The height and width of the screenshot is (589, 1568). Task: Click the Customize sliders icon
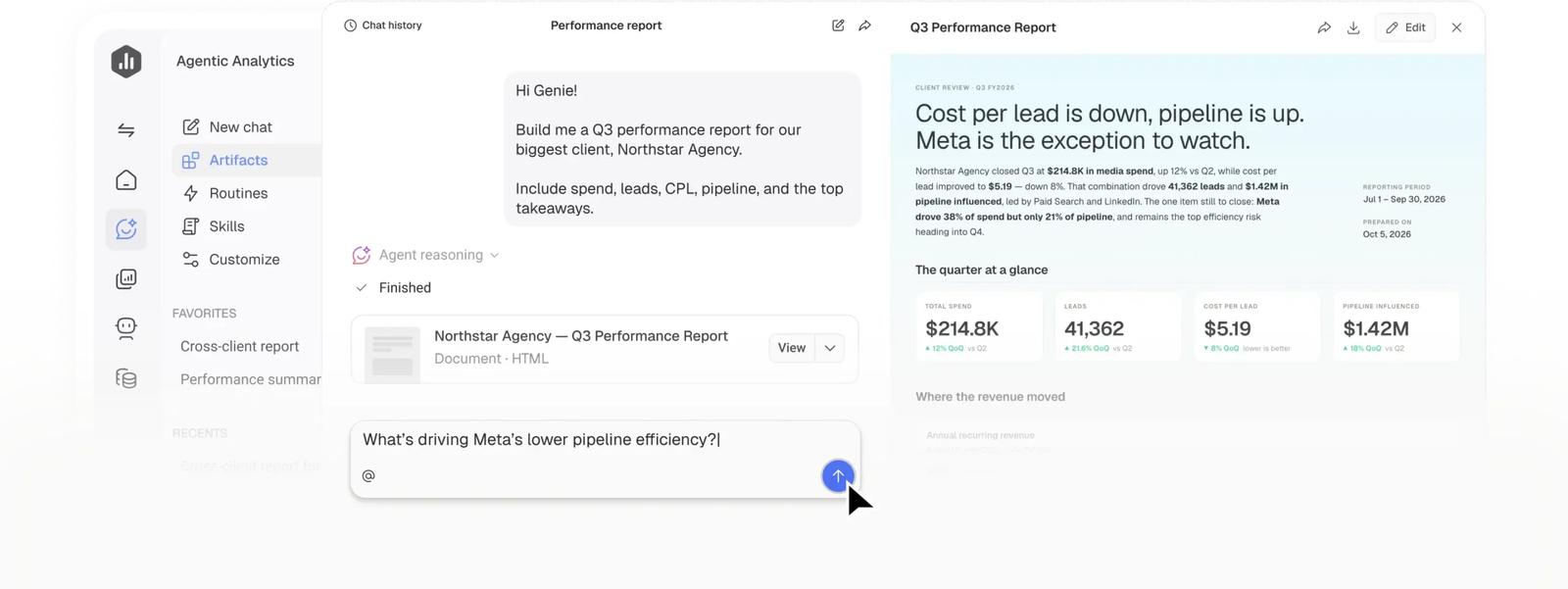click(x=191, y=260)
